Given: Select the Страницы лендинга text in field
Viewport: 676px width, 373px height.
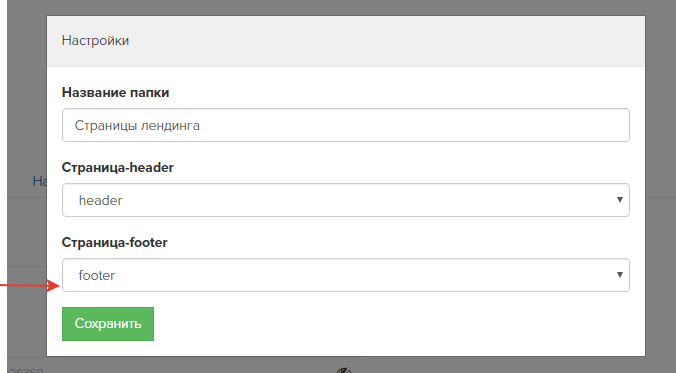Looking at the screenshot, I should (x=137, y=125).
